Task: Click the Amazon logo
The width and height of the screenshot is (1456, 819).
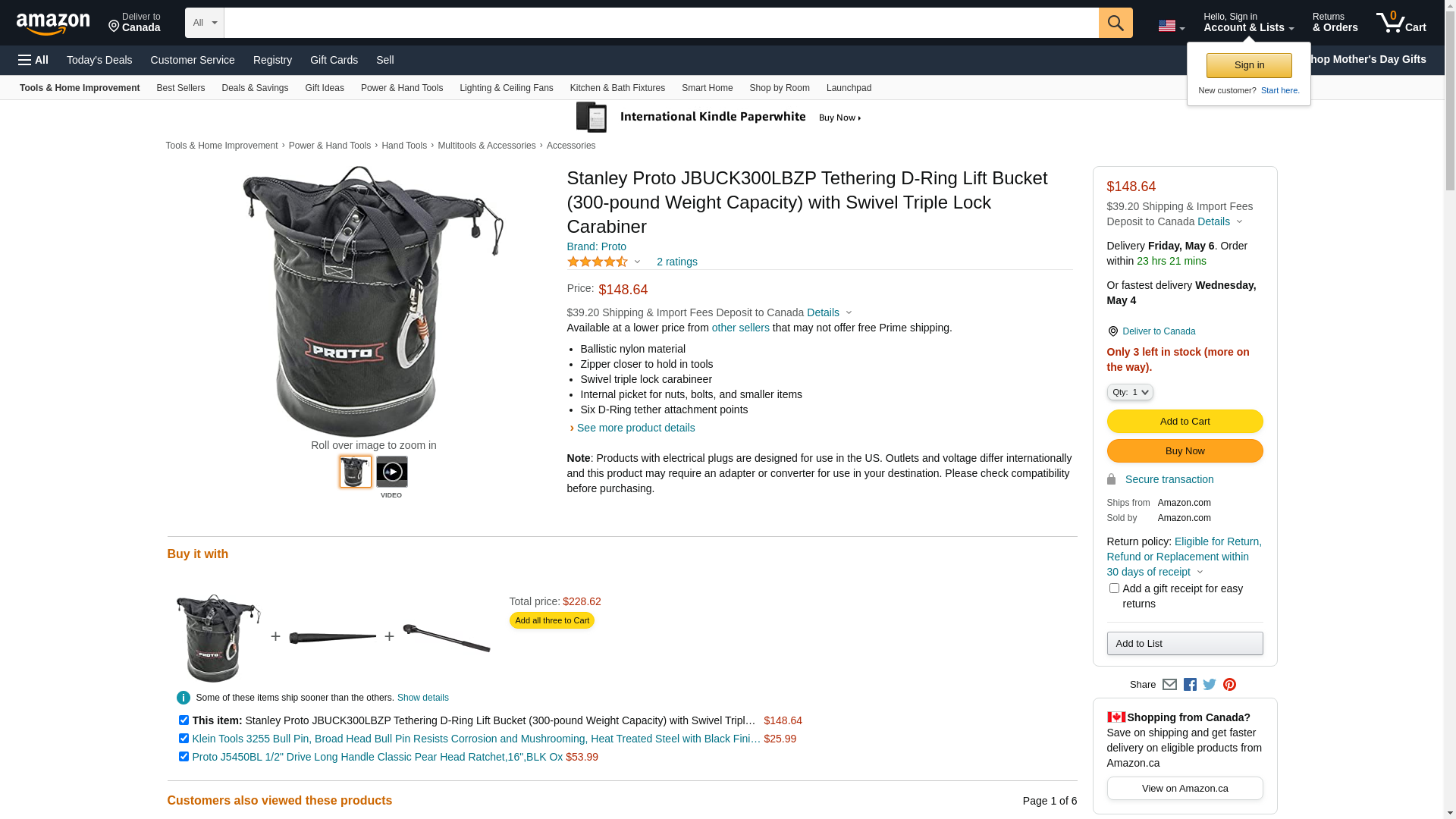Action: [53, 24]
